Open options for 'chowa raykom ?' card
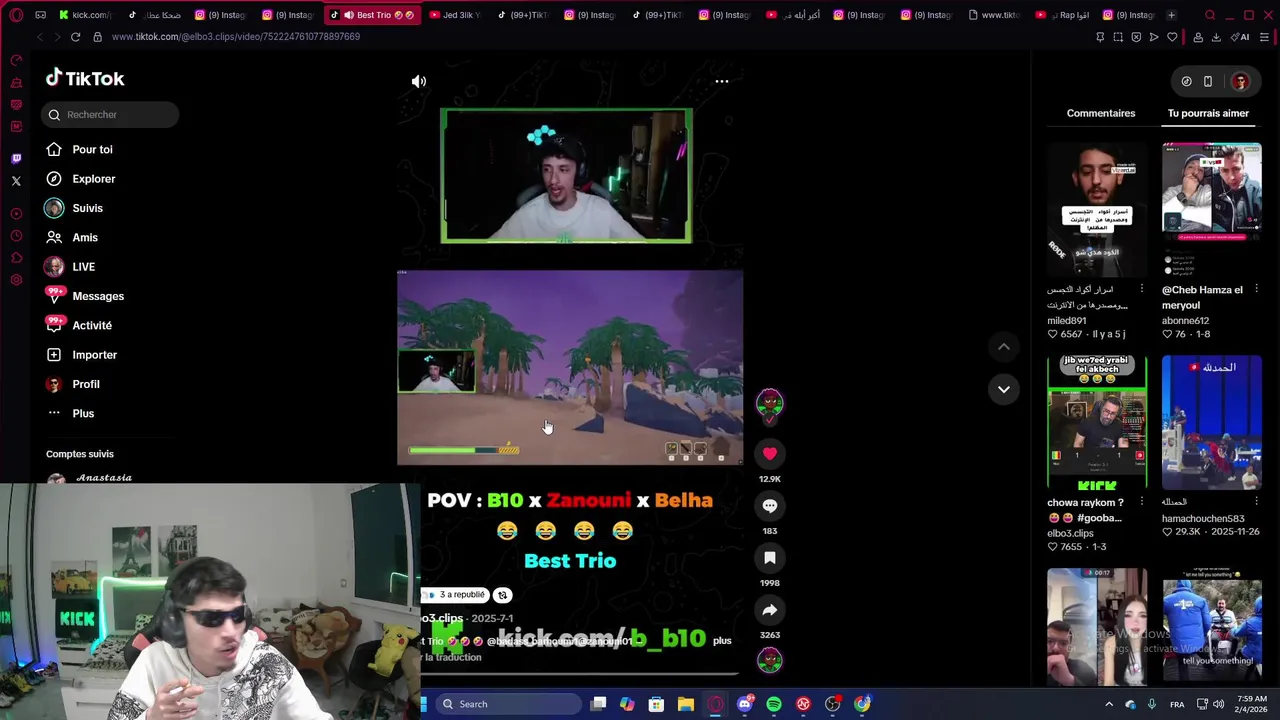The width and height of the screenshot is (1280, 720). (1141, 502)
